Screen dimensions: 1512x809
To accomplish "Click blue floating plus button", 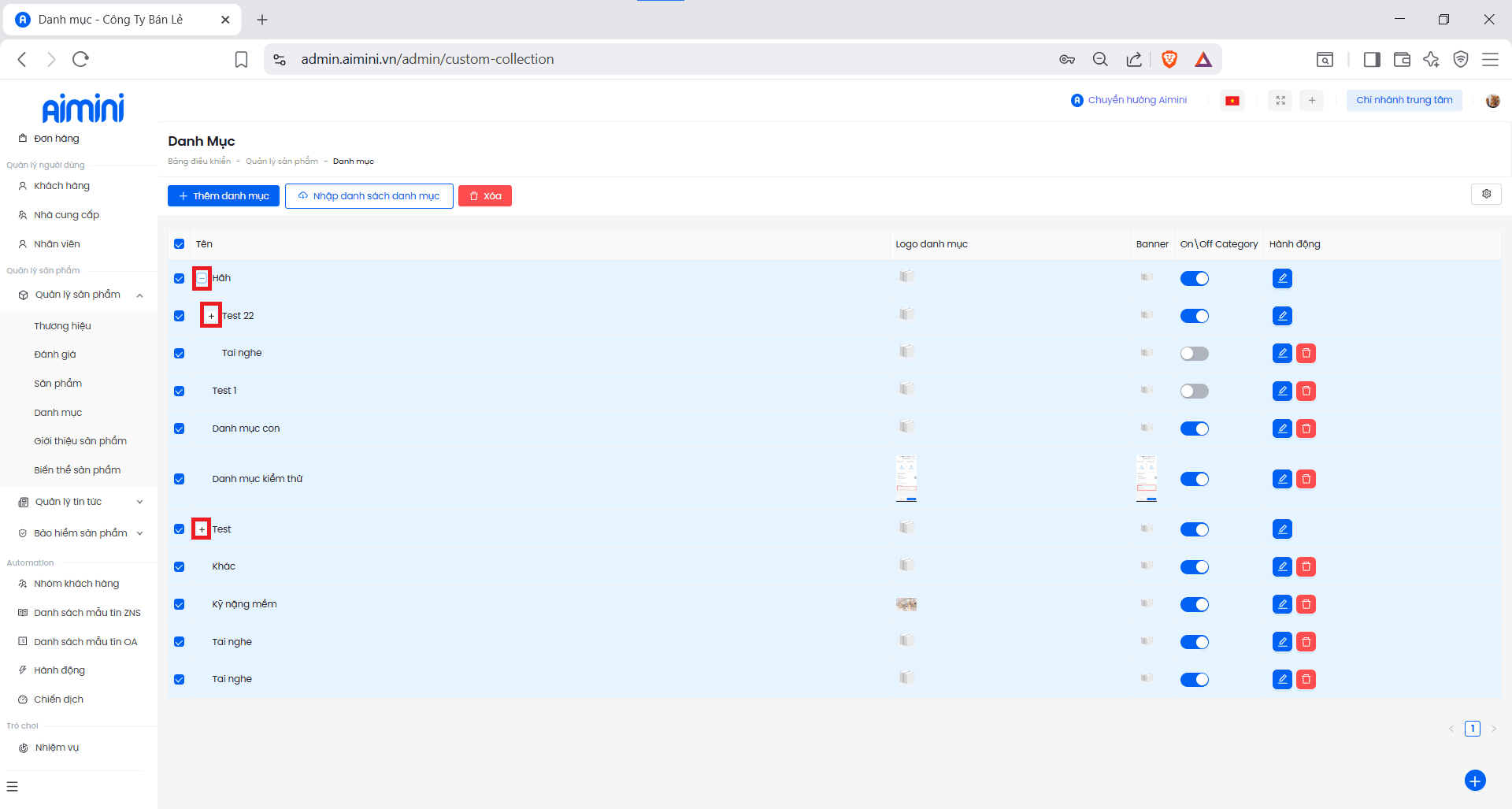I will tap(1474, 780).
